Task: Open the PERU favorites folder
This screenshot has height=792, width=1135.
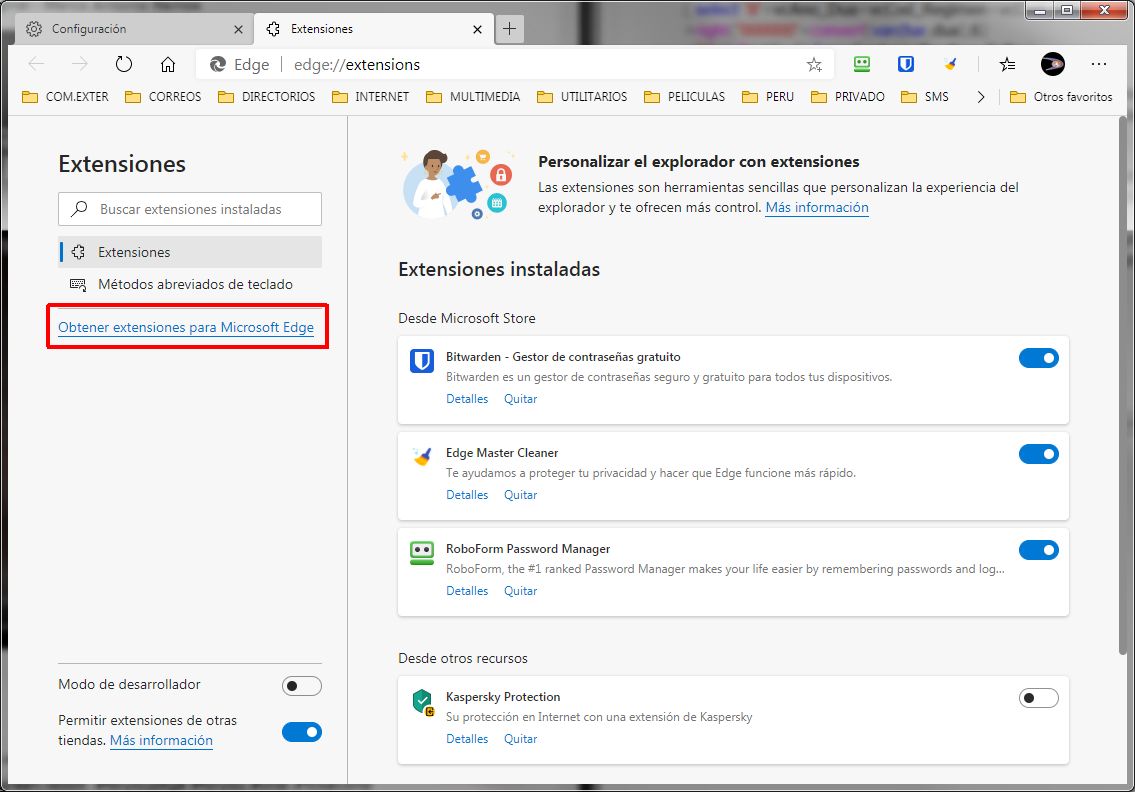Action: (x=768, y=96)
